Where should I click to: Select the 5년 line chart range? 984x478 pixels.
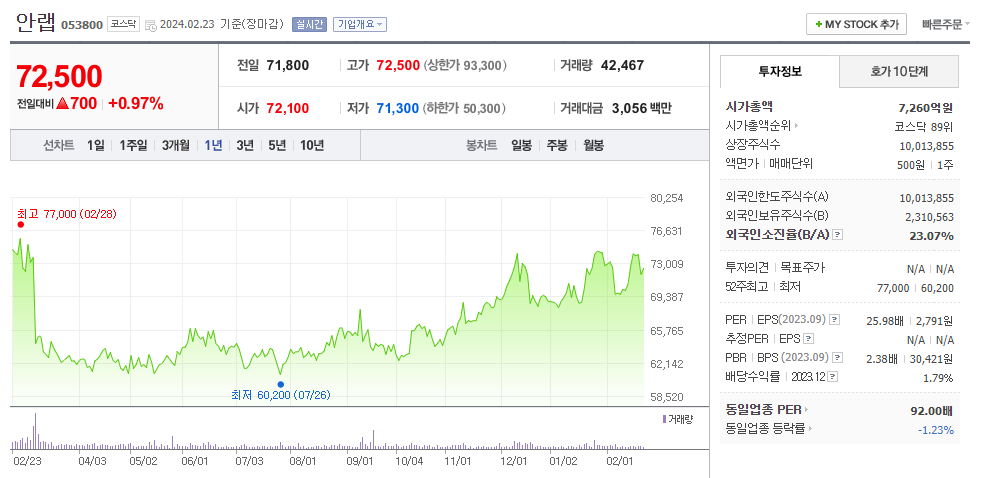pyautogui.click(x=277, y=146)
